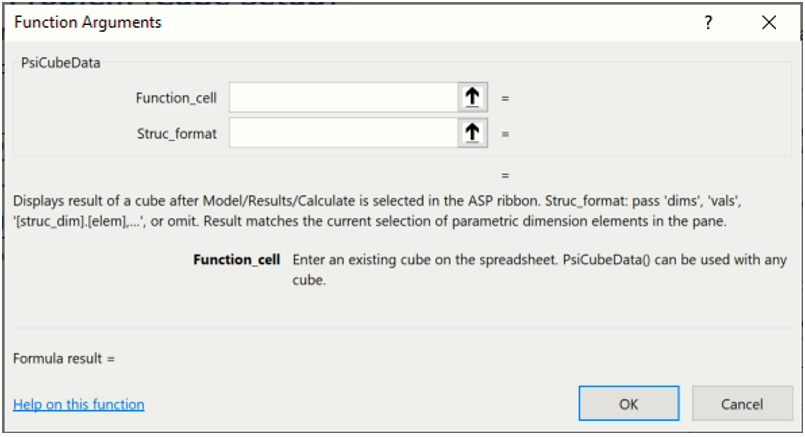Click the Function_cell label beside the first field
Image resolution: width=805 pixels, height=437 pixels.
pos(176,98)
